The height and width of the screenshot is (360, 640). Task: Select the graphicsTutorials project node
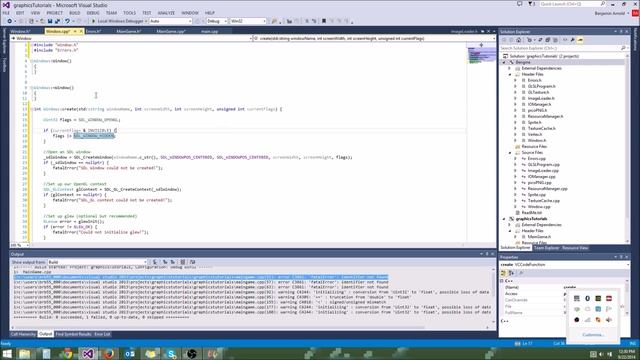pyautogui.click(x=531, y=219)
